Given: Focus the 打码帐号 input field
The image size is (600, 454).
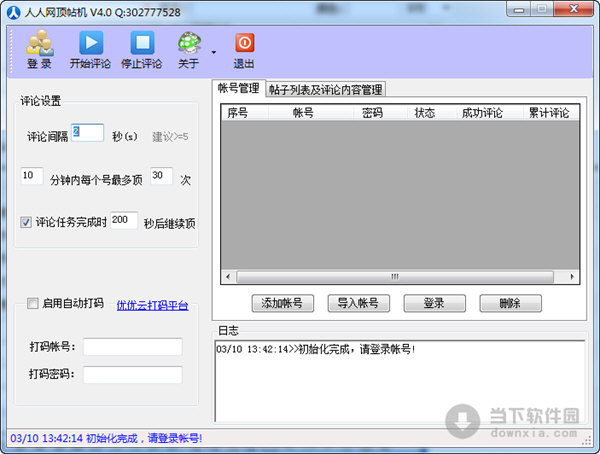Looking at the screenshot, I should coord(132,347).
